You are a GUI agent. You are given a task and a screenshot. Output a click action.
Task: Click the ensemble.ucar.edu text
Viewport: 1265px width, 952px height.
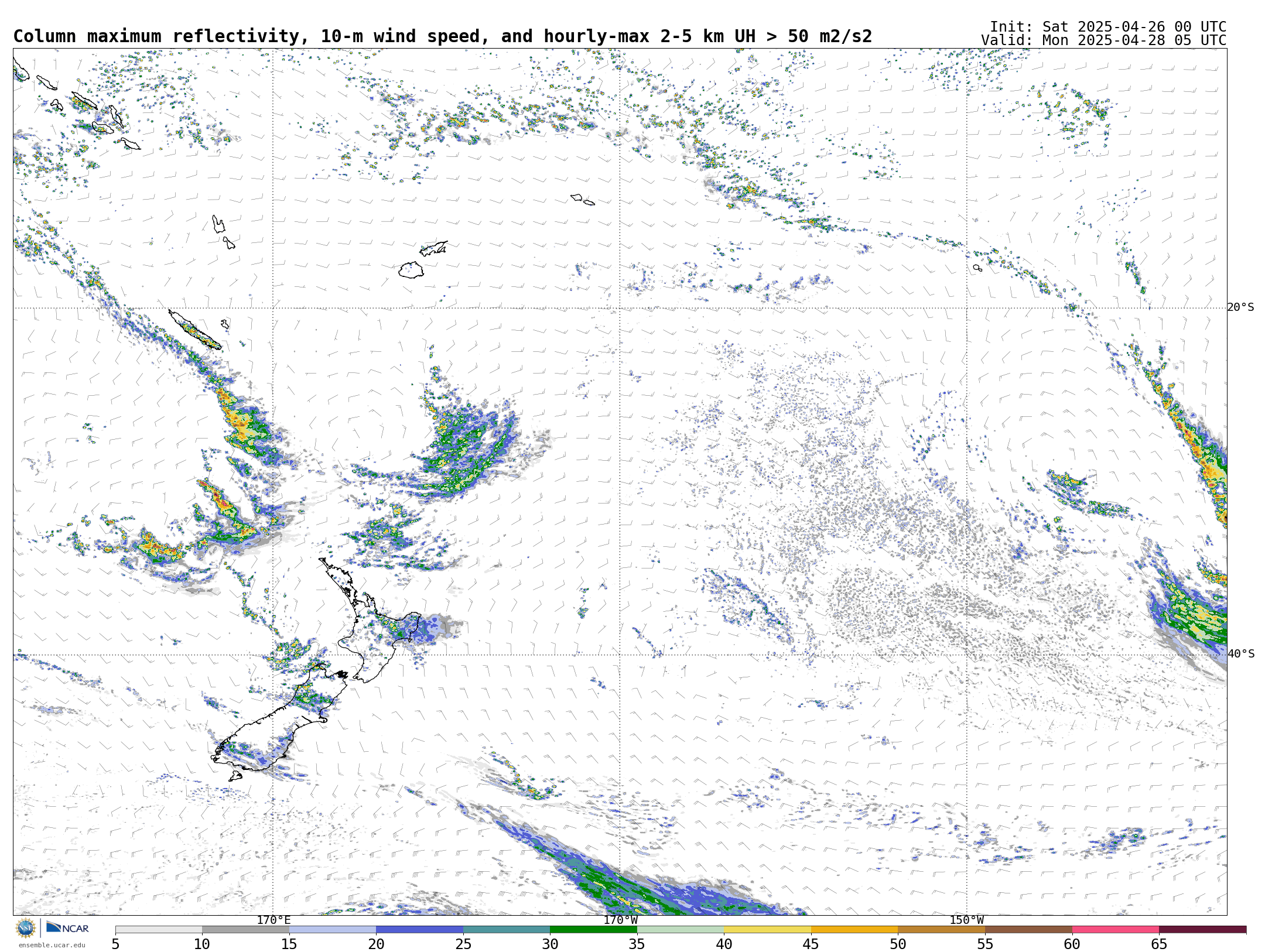click(x=52, y=945)
